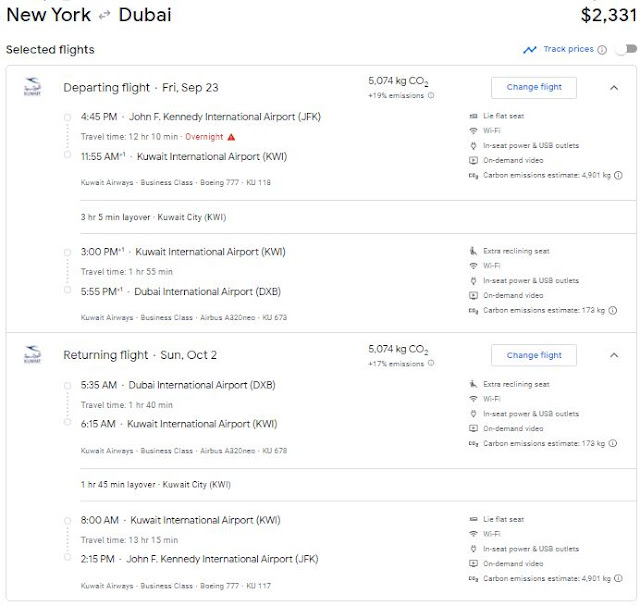Click the Travel time 1 hr 55 min text
Viewport: 640px width, 606px height.
point(127,272)
